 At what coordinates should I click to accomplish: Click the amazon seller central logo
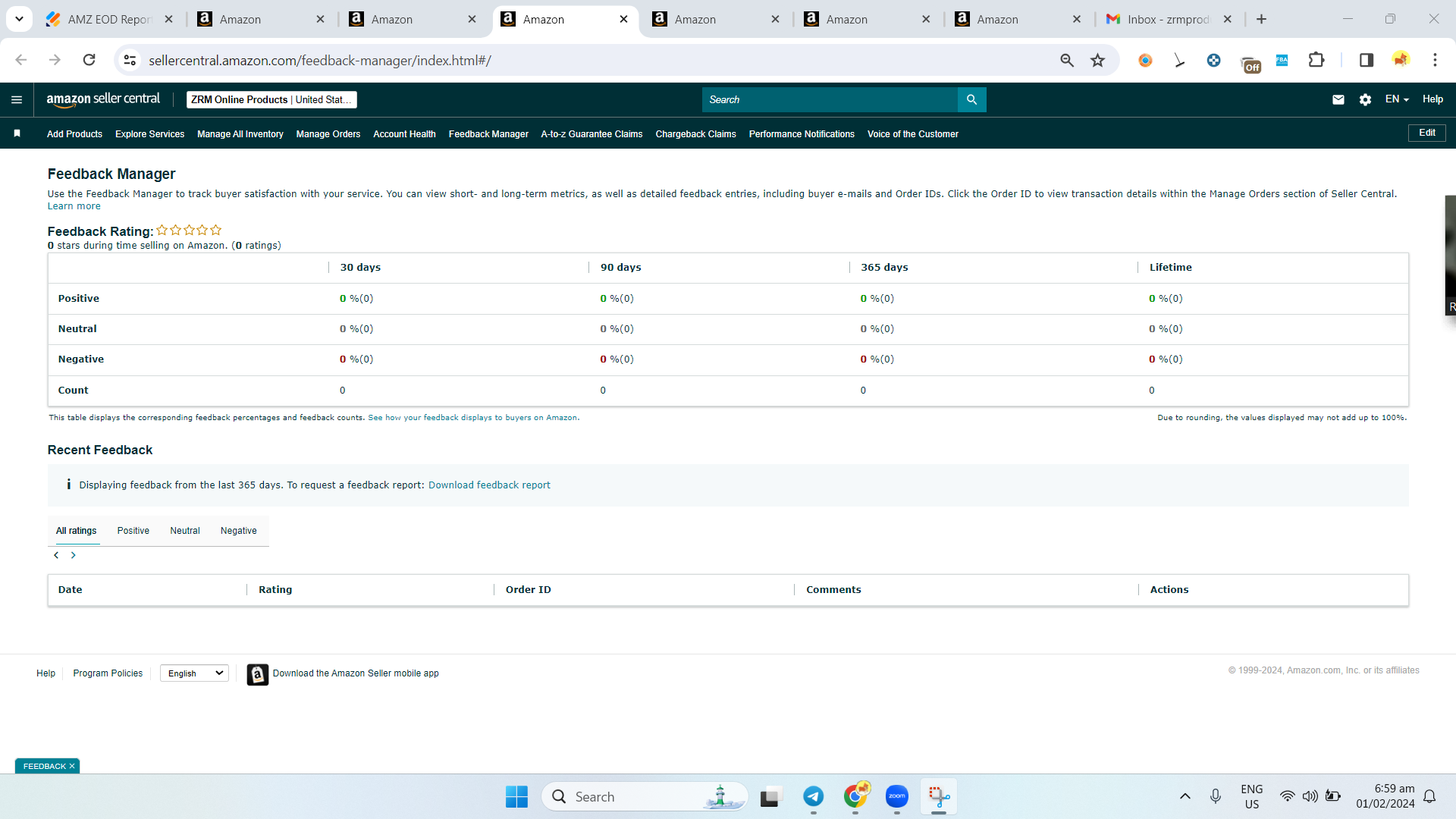(103, 99)
